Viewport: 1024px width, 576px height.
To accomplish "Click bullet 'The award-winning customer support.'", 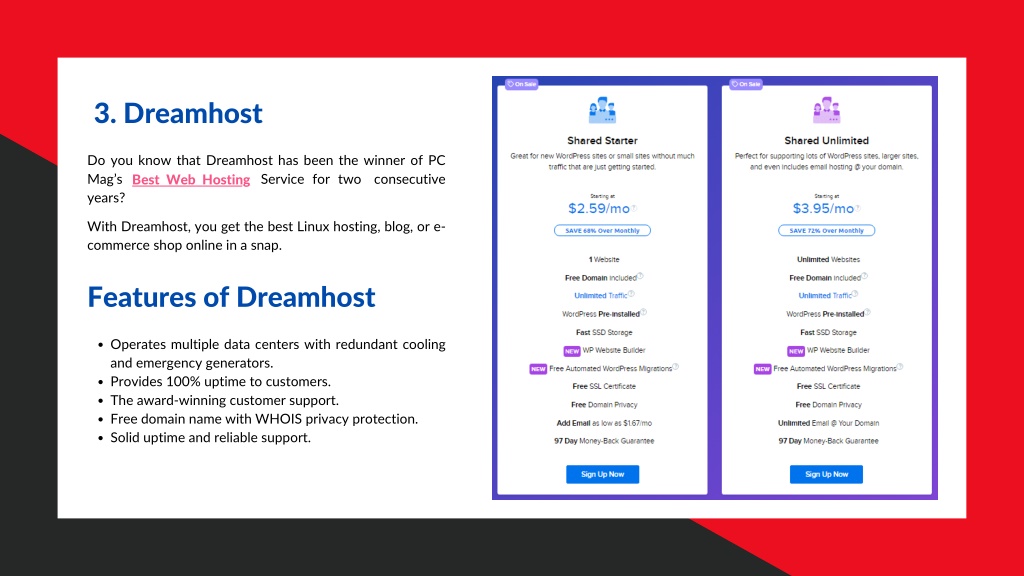I will pos(225,400).
